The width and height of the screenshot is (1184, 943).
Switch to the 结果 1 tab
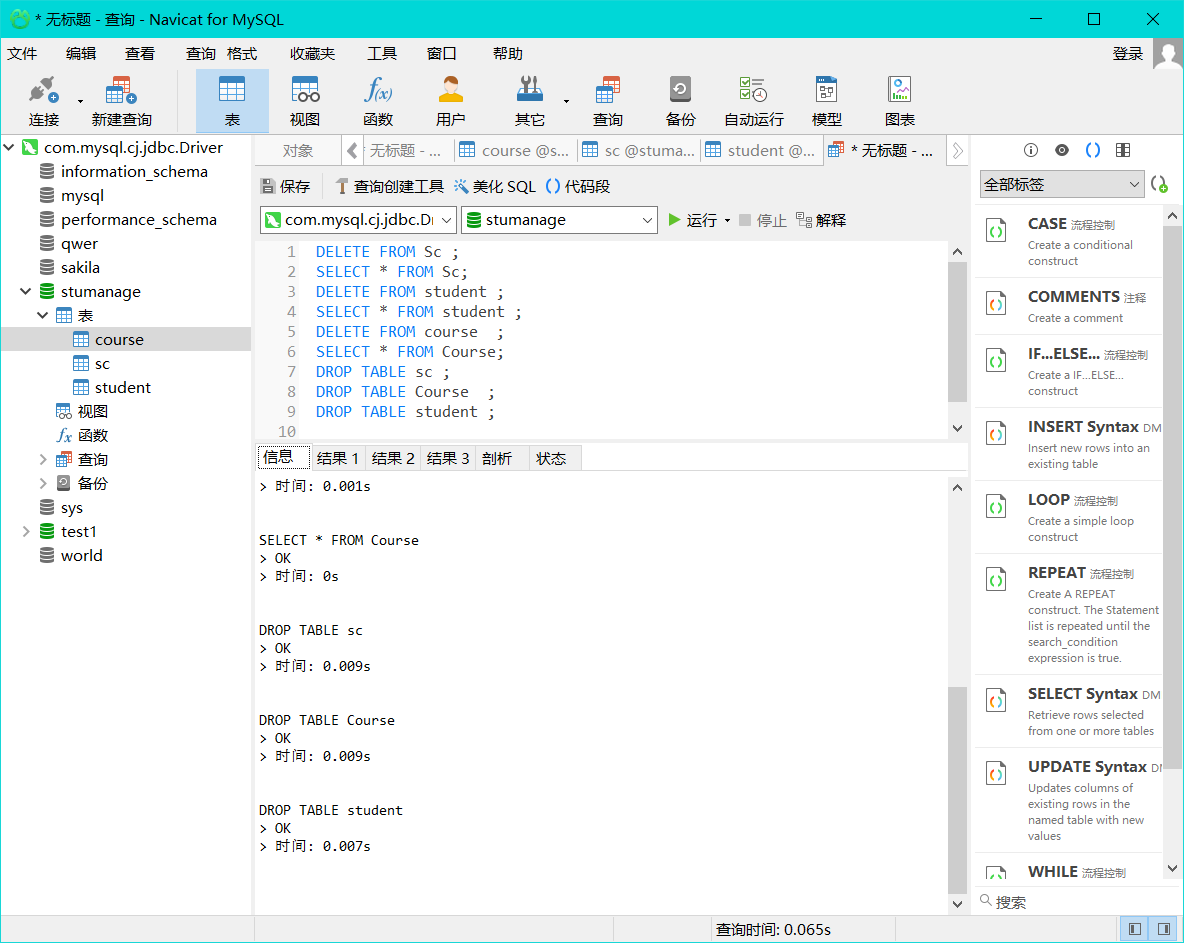click(x=338, y=458)
